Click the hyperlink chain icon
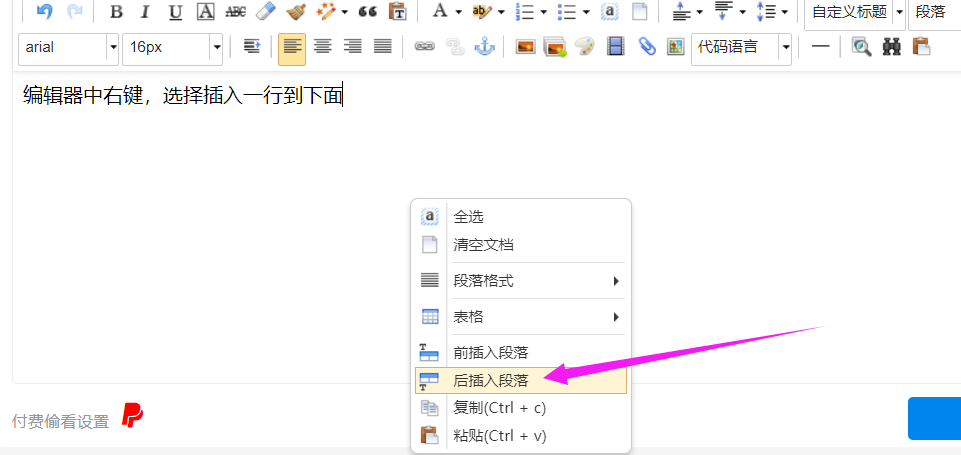The height and width of the screenshot is (455, 961). pyautogui.click(x=424, y=47)
